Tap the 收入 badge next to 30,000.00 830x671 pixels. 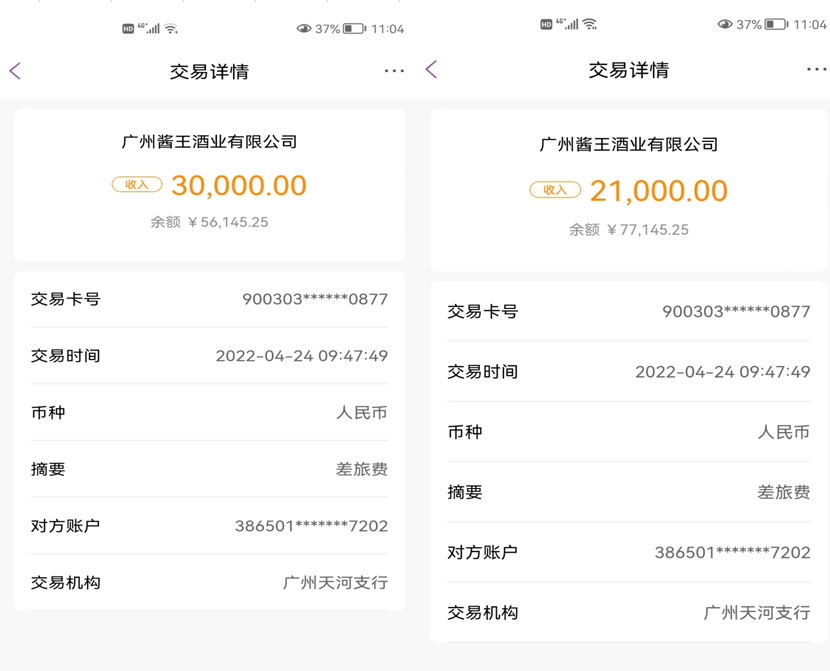tap(137, 184)
